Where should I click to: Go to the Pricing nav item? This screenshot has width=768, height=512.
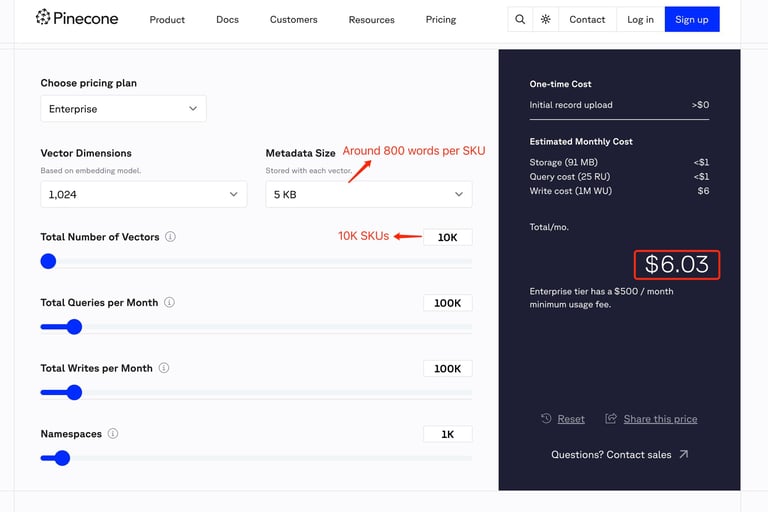(441, 20)
